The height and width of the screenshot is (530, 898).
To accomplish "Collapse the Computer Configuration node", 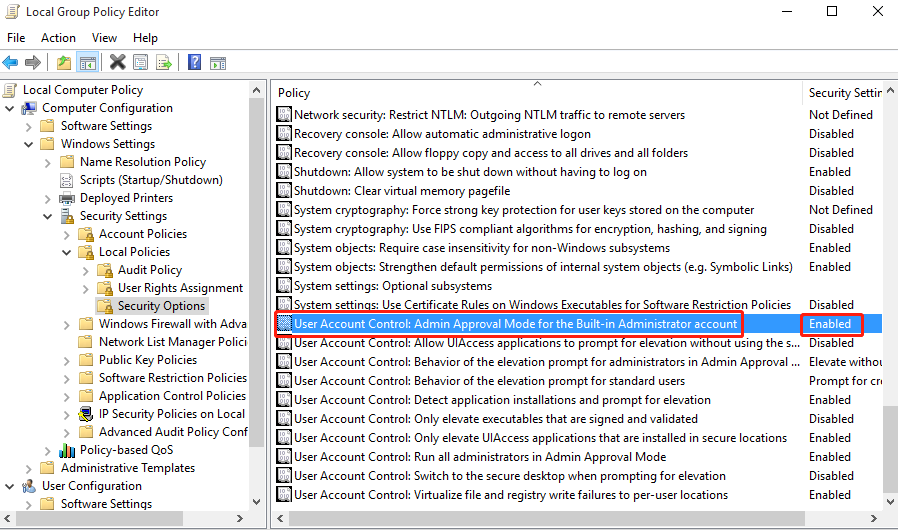I will 9,108.
